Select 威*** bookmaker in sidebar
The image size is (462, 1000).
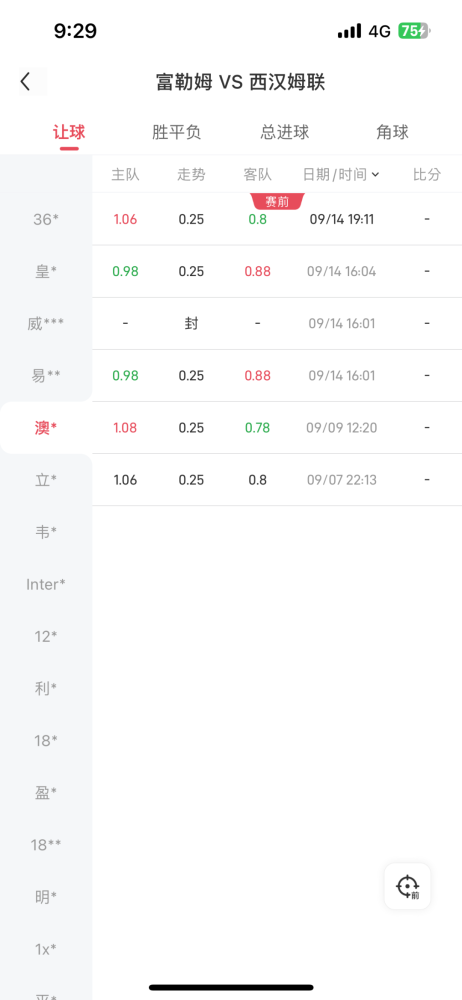[46, 324]
